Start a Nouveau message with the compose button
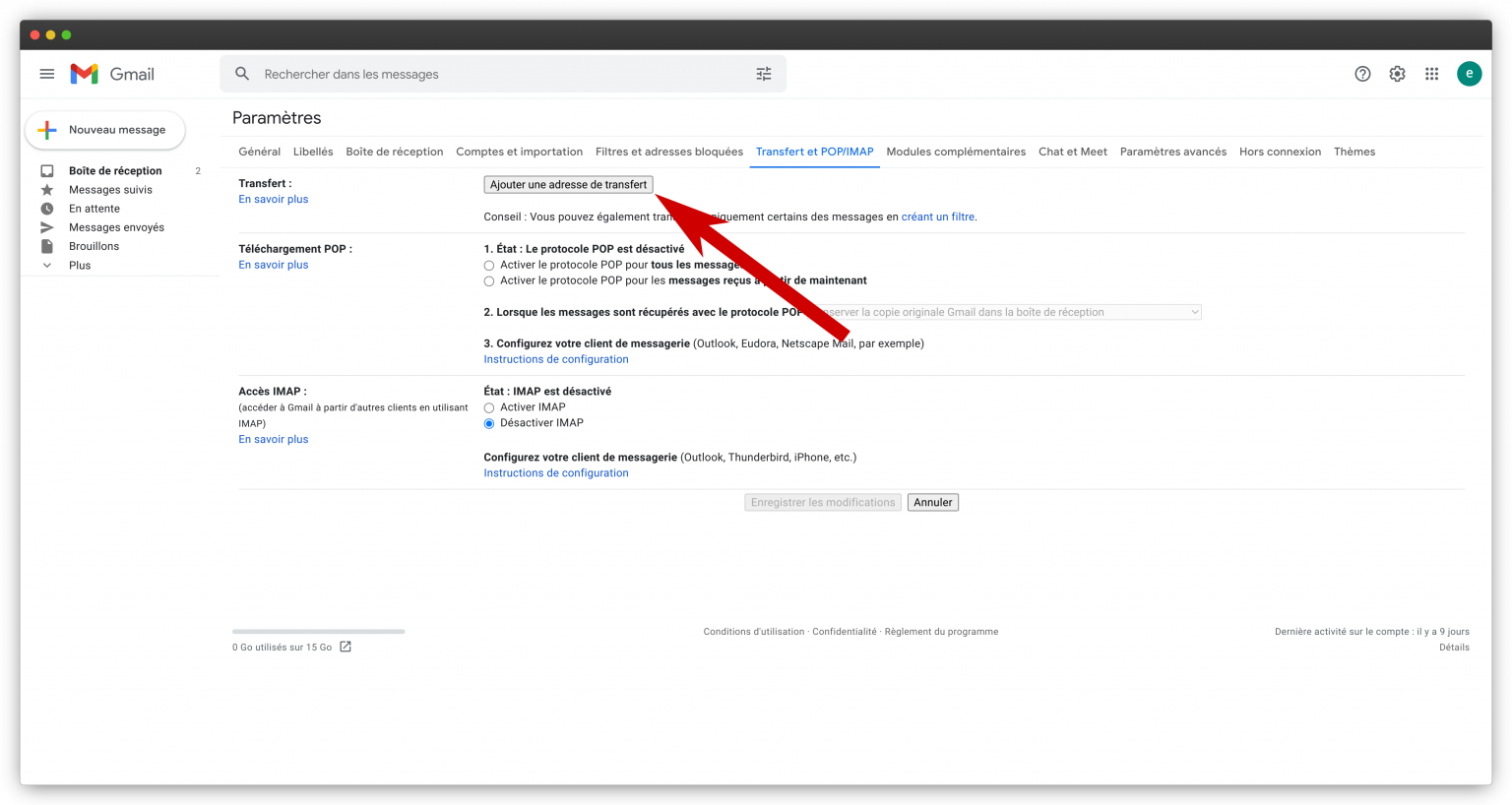This screenshot has width=1512, height=805. pyautogui.click(x=104, y=129)
